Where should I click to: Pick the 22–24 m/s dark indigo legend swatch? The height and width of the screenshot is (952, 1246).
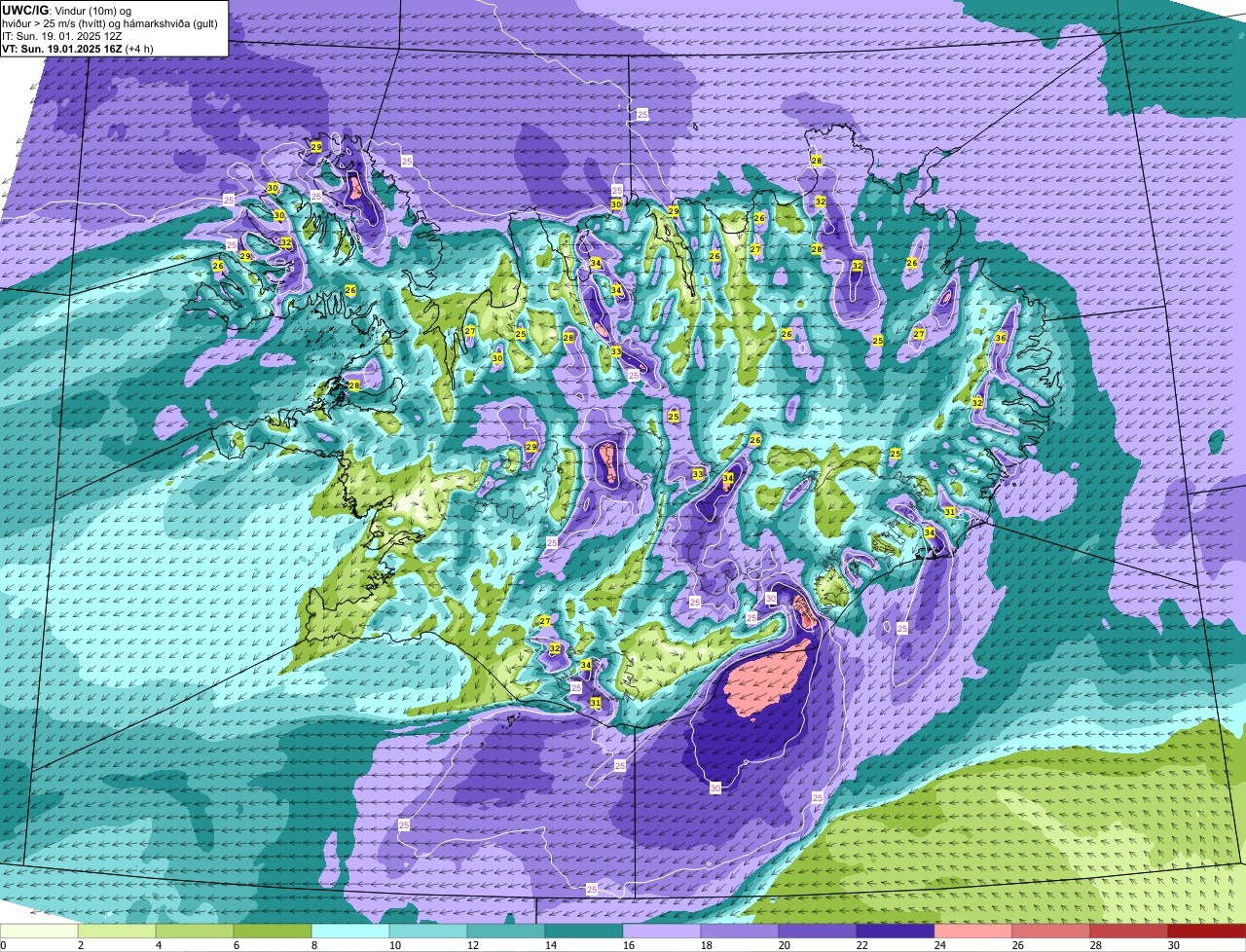896,931
